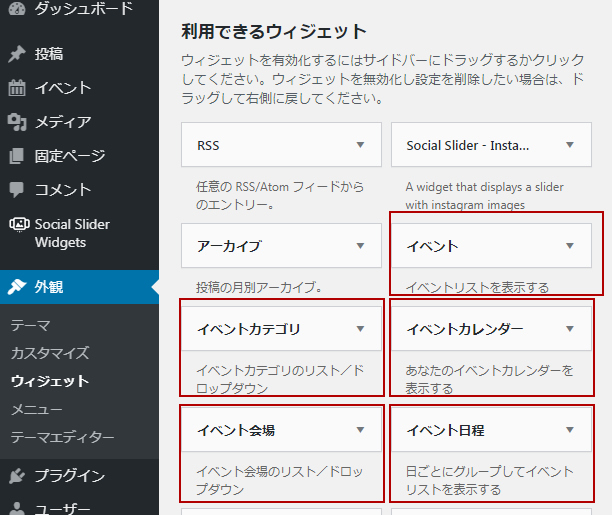Select the メニュー submenu item
Viewport: 612px width, 515px height.
pos(38,409)
